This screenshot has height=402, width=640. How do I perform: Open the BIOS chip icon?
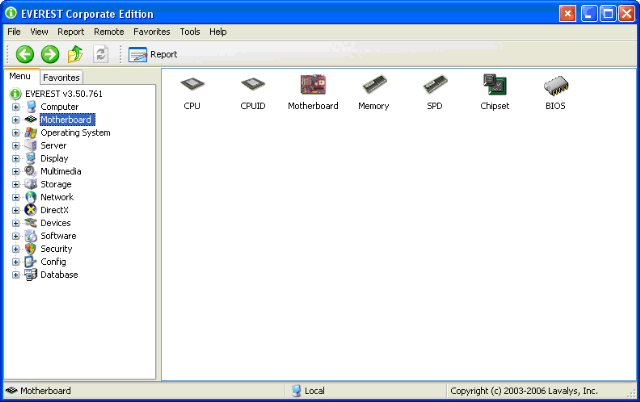pyautogui.click(x=556, y=85)
